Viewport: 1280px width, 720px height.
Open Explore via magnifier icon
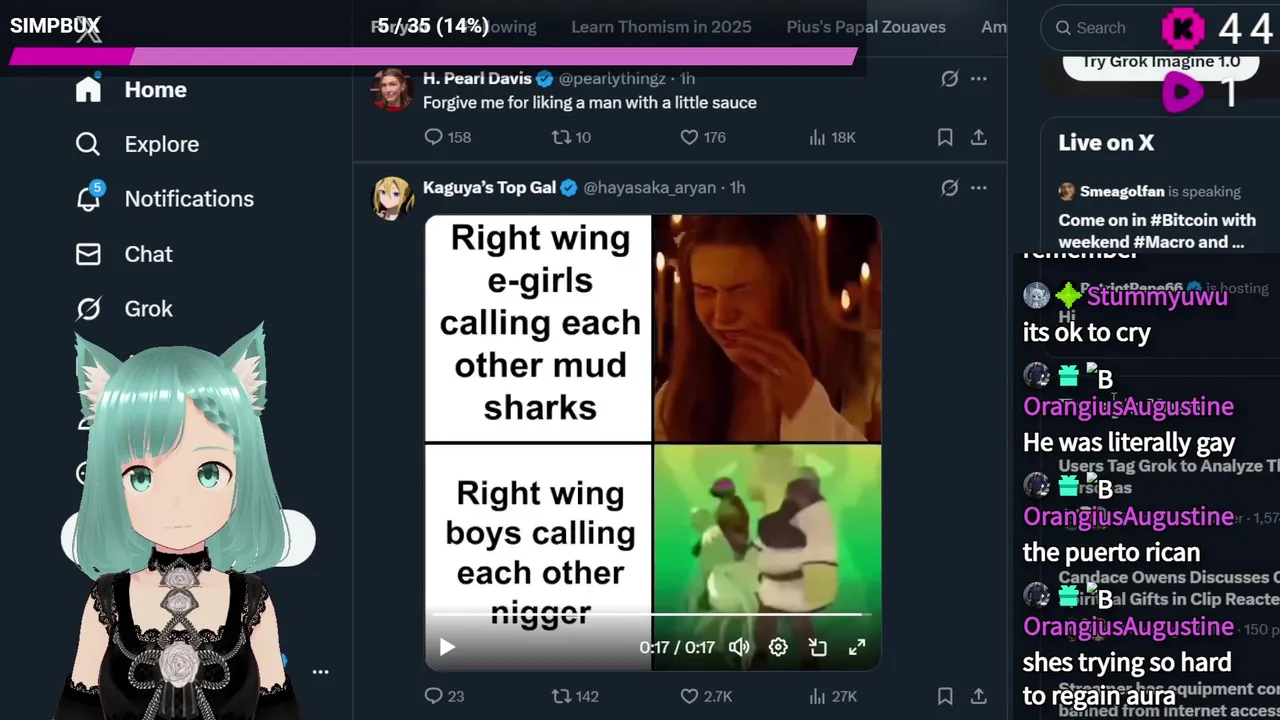[88, 144]
